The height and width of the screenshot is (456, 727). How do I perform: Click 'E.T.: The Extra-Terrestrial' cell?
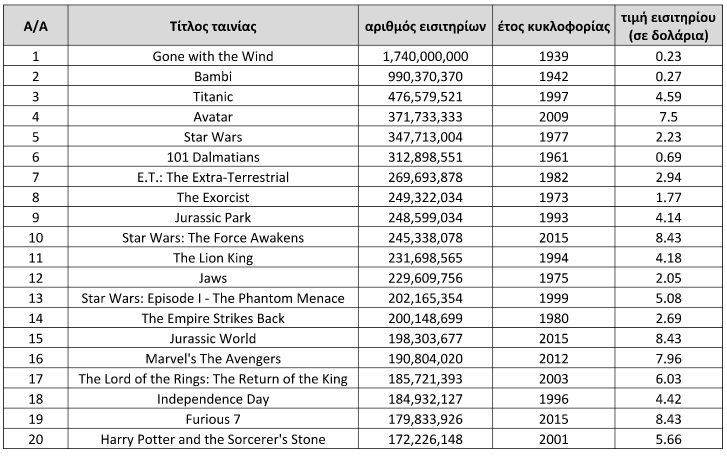[212, 177]
